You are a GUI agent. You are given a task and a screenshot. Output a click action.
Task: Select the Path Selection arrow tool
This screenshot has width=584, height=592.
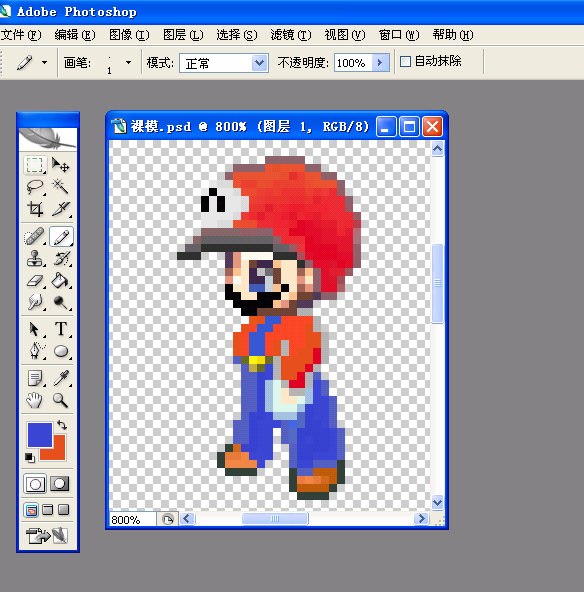(35, 329)
